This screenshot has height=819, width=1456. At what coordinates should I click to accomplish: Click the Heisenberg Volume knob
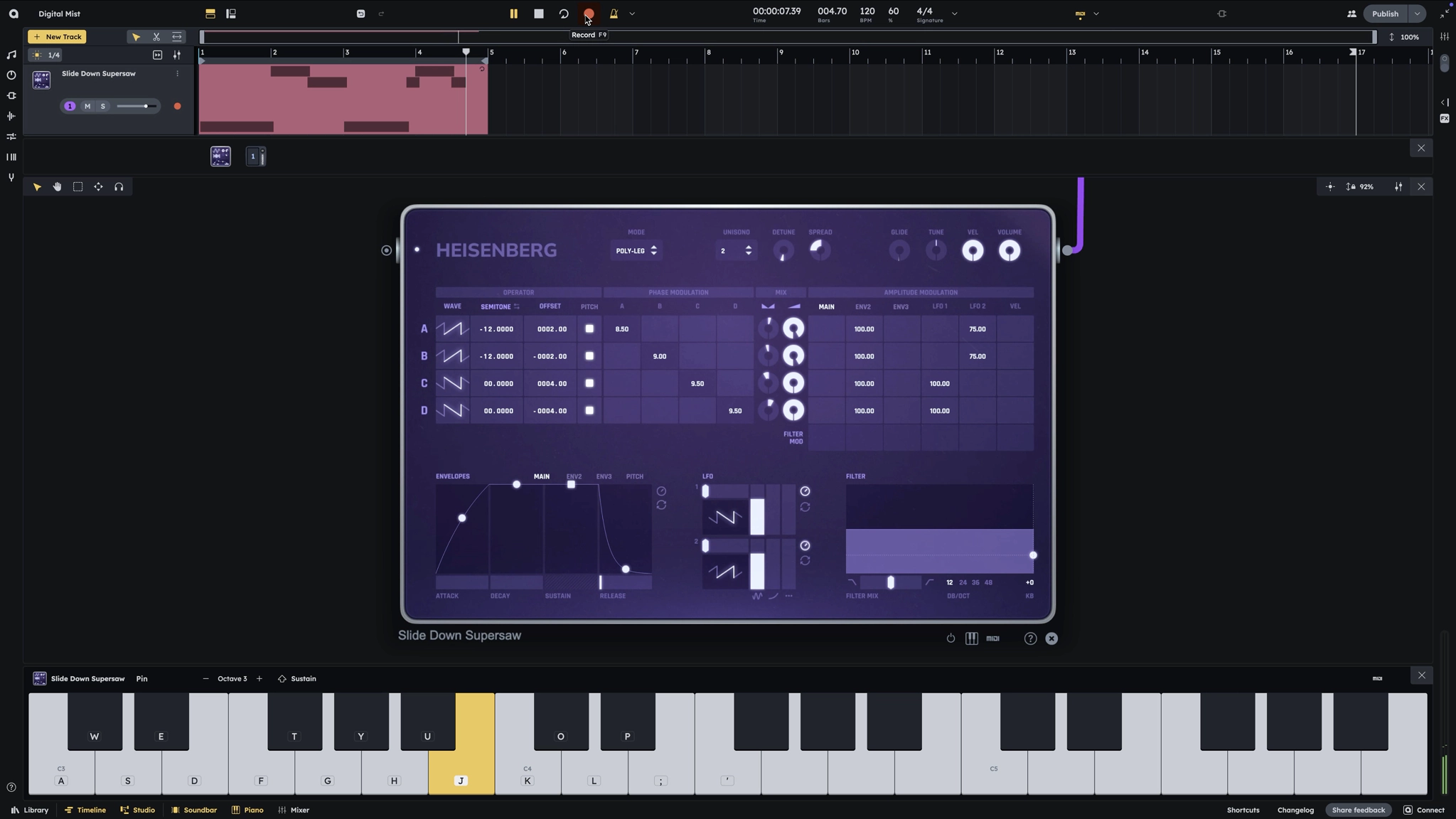[1009, 250]
